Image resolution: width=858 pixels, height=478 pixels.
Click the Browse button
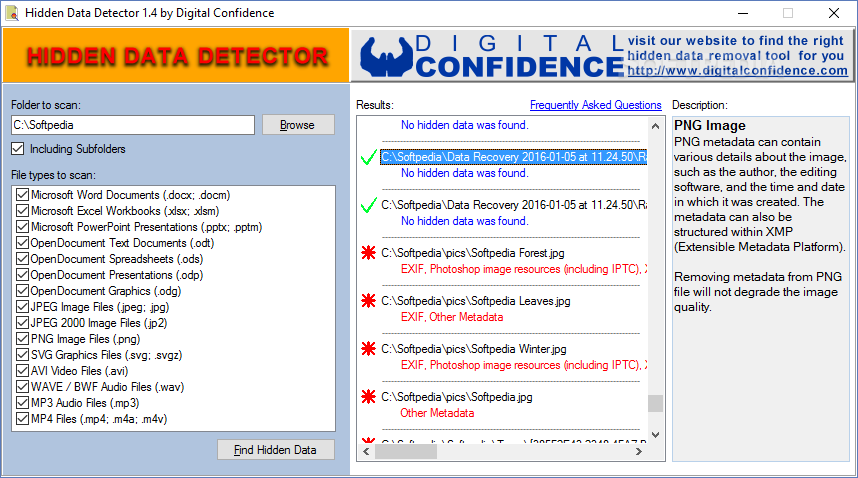(x=298, y=125)
